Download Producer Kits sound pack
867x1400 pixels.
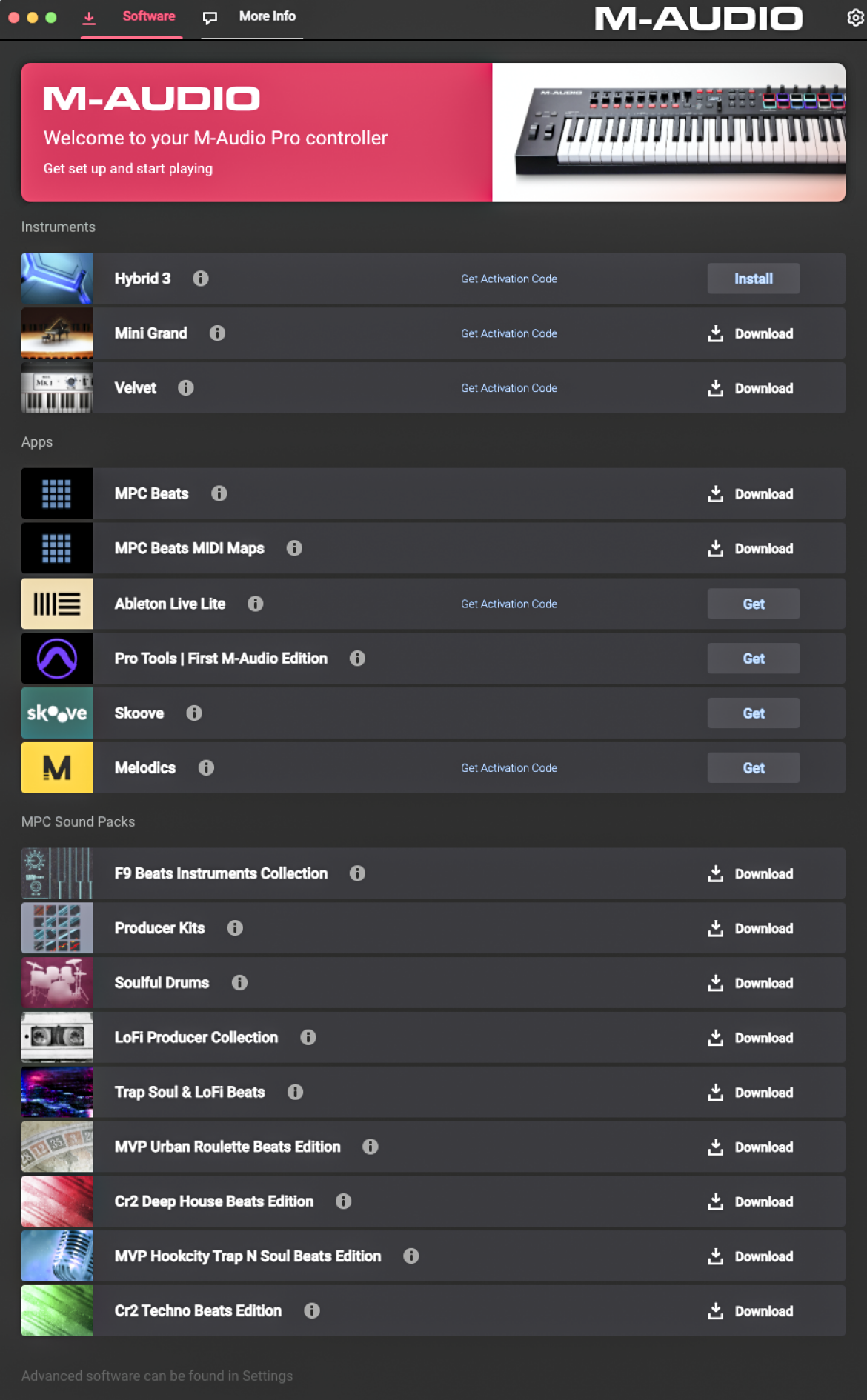[751, 929]
